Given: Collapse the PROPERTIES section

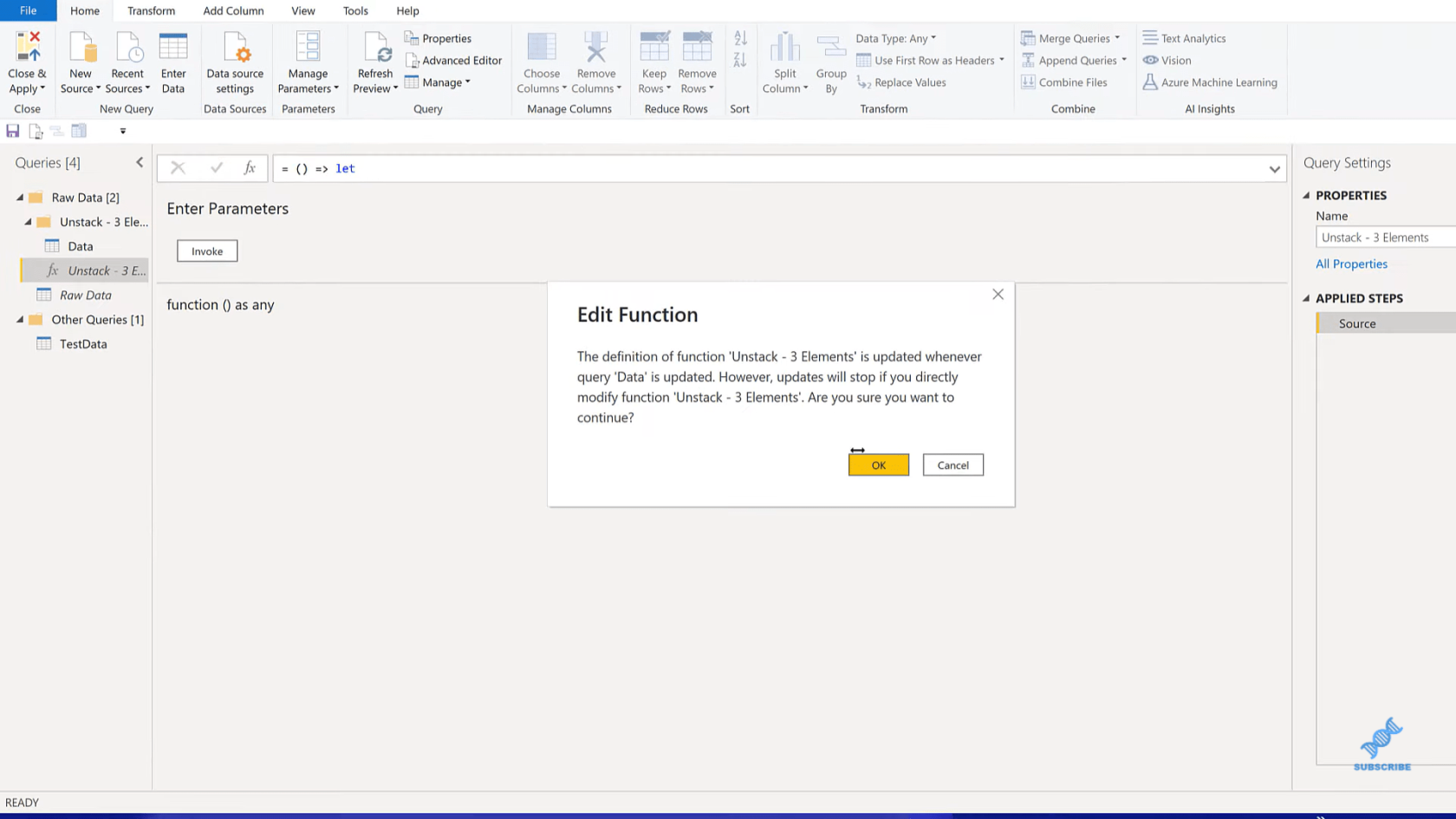Looking at the screenshot, I should point(1306,195).
